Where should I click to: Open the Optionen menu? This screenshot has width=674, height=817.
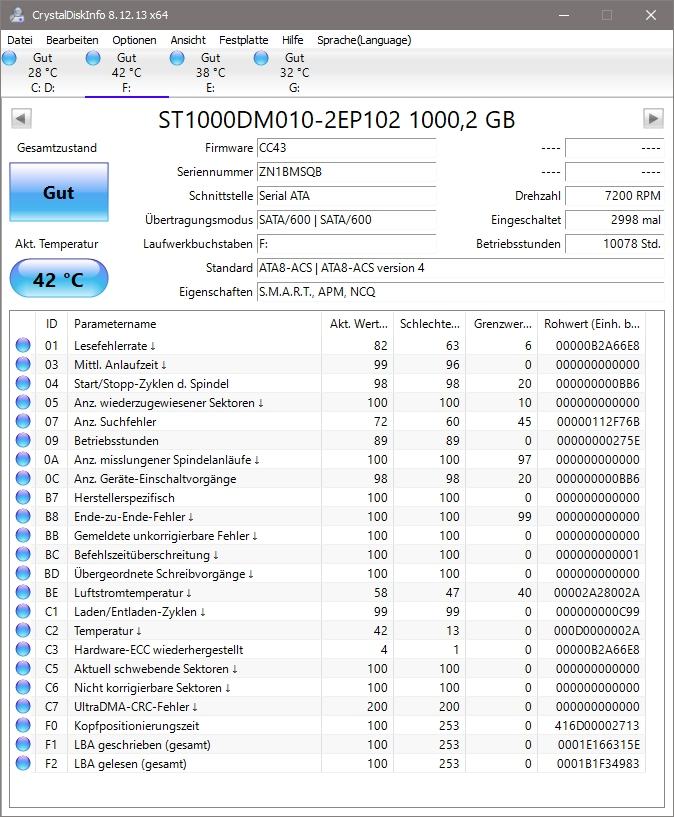(x=134, y=40)
